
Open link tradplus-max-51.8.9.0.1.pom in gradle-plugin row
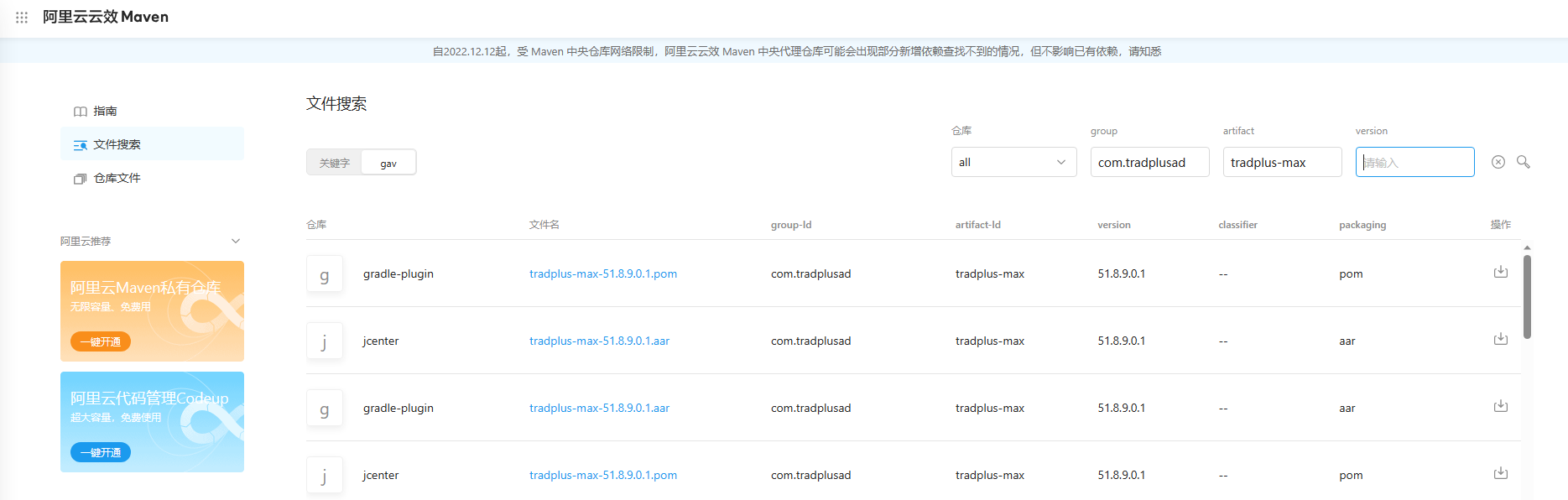(x=603, y=273)
